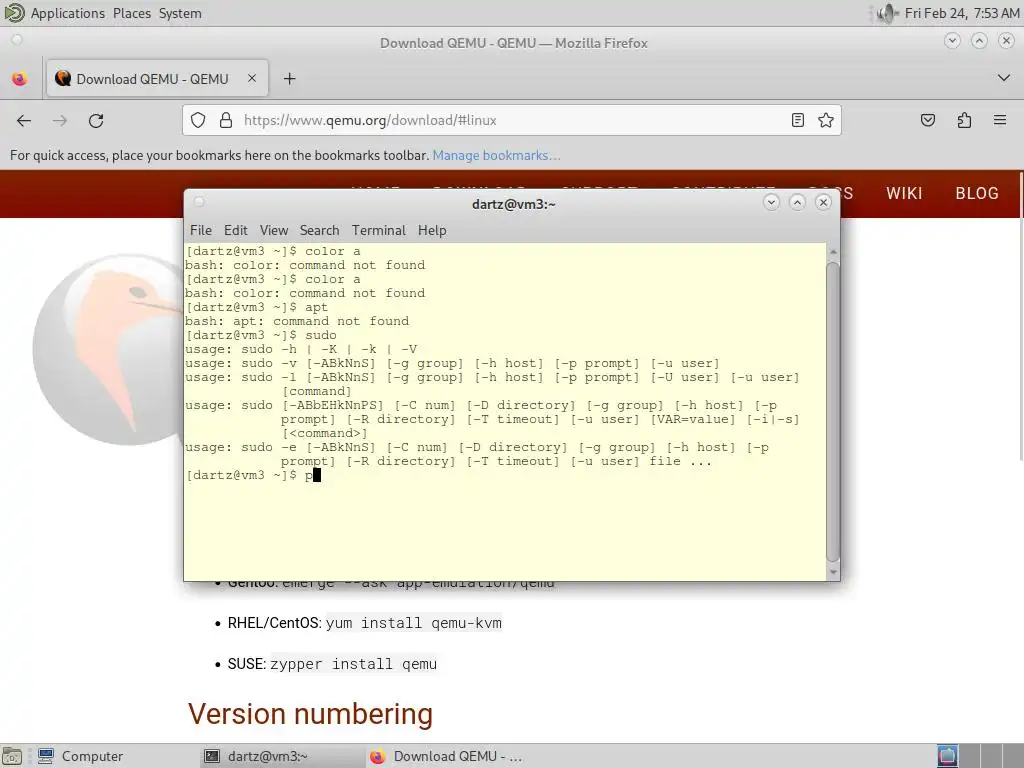The height and width of the screenshot is (768, 1024).
Task: Click the SUSE label text
Action: point(247,664)
